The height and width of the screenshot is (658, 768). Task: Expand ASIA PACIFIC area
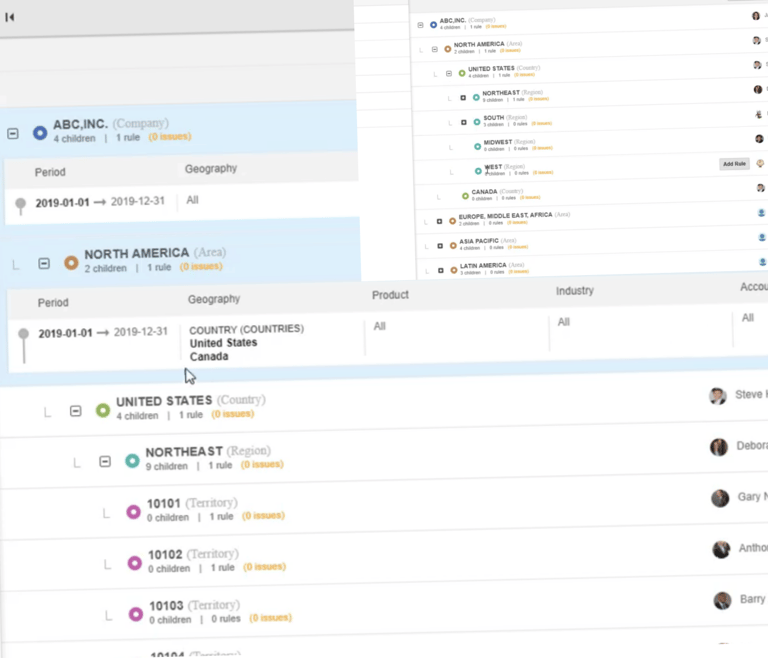440,246
